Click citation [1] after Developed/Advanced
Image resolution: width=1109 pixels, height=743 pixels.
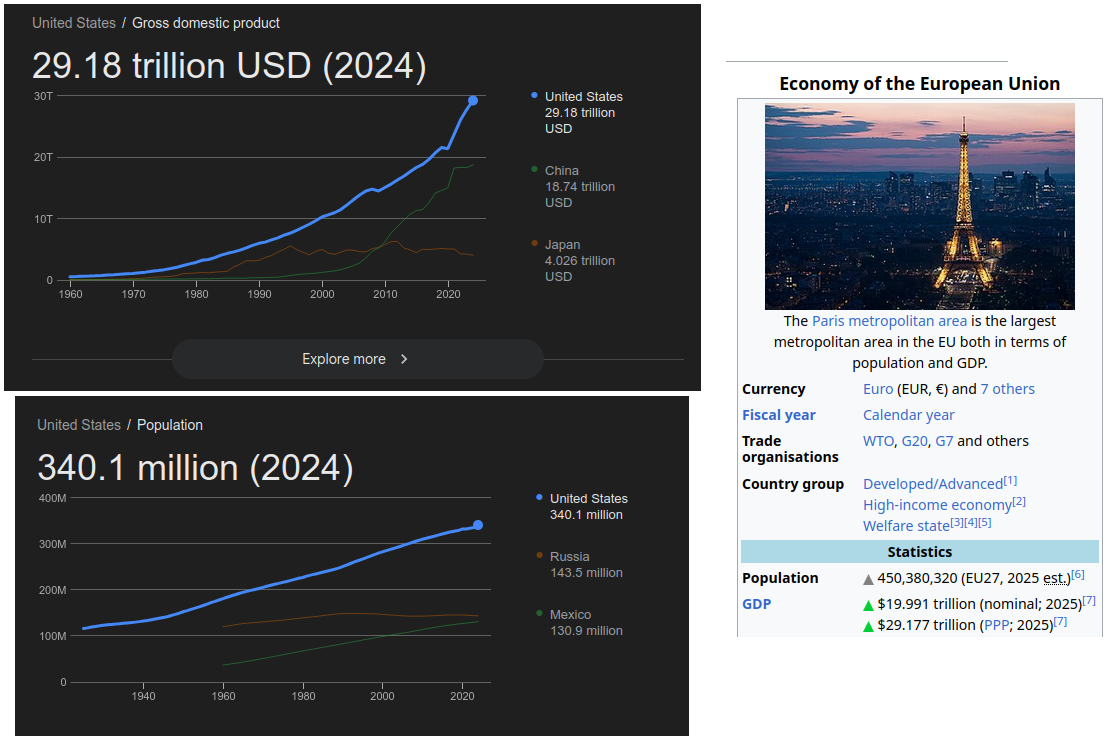(x=1010, y=481)
